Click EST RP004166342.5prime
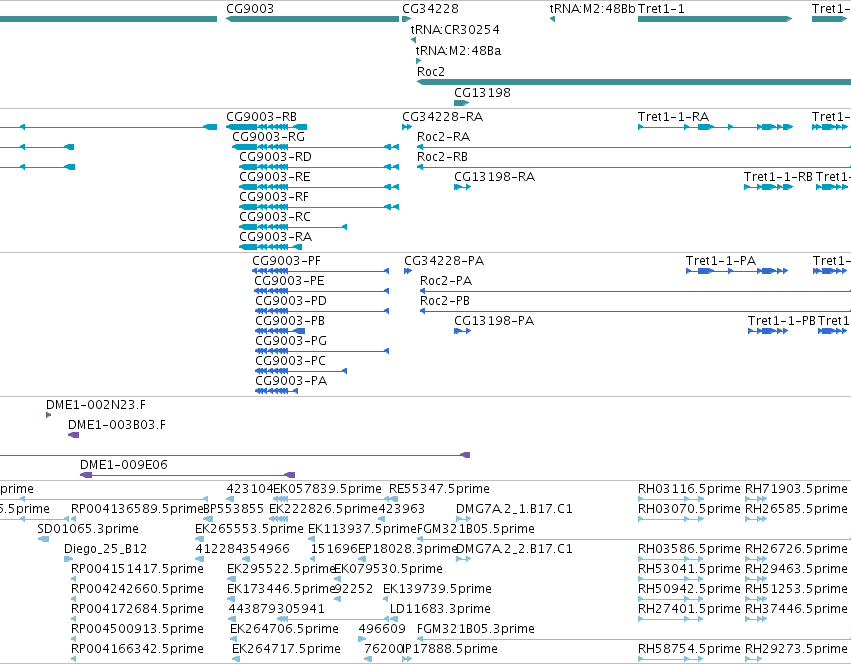The width and height of the screenshot is (851, 664). (x=137, y=649)
